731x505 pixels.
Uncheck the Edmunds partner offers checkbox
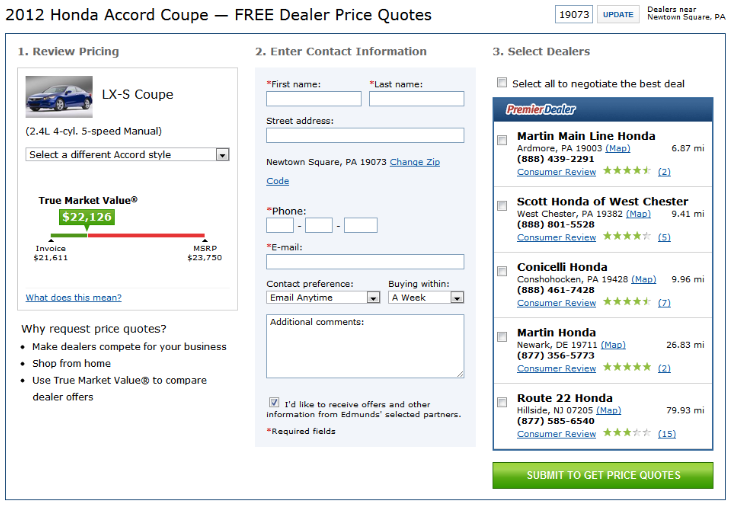click(274, 403)
